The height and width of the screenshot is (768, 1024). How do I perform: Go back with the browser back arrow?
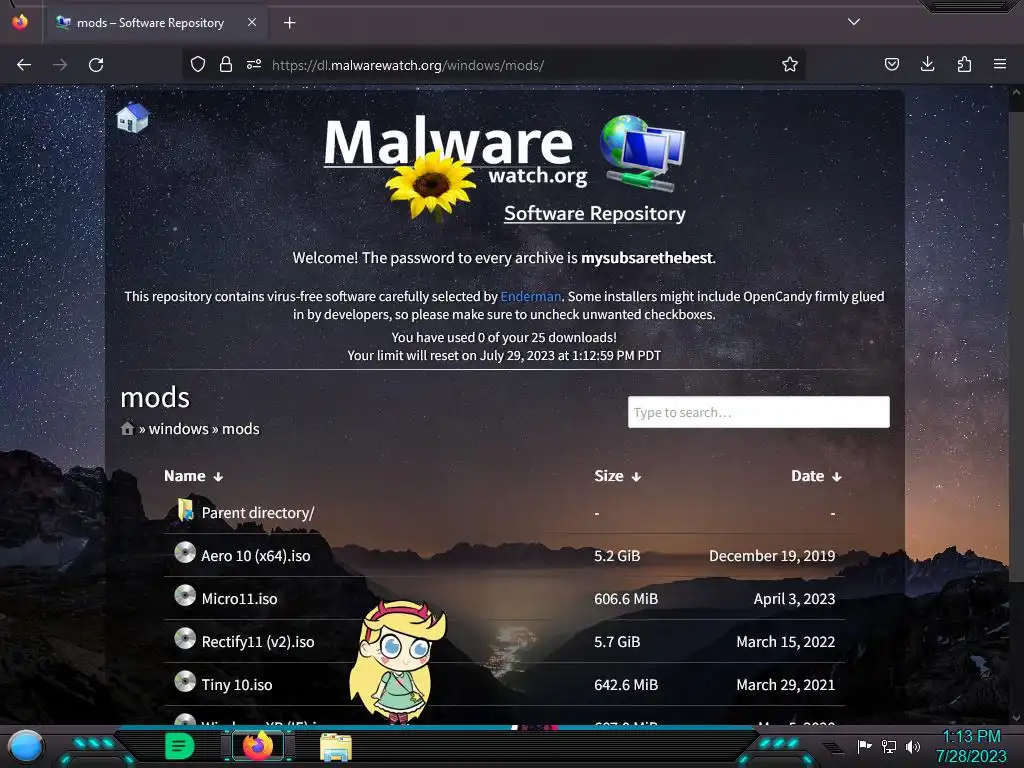point(24,65)
